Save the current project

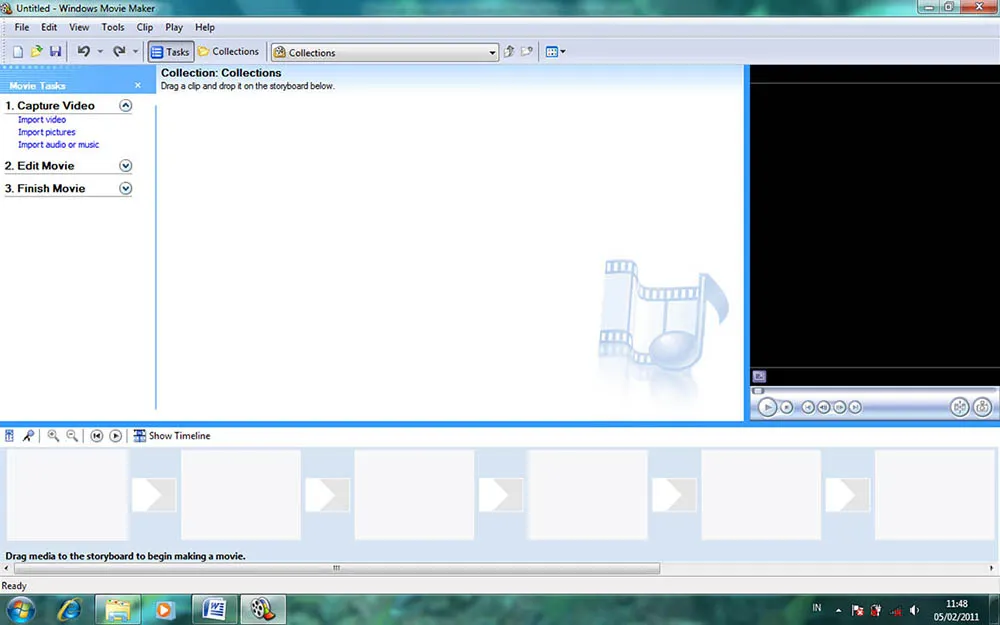coord(56,51)
